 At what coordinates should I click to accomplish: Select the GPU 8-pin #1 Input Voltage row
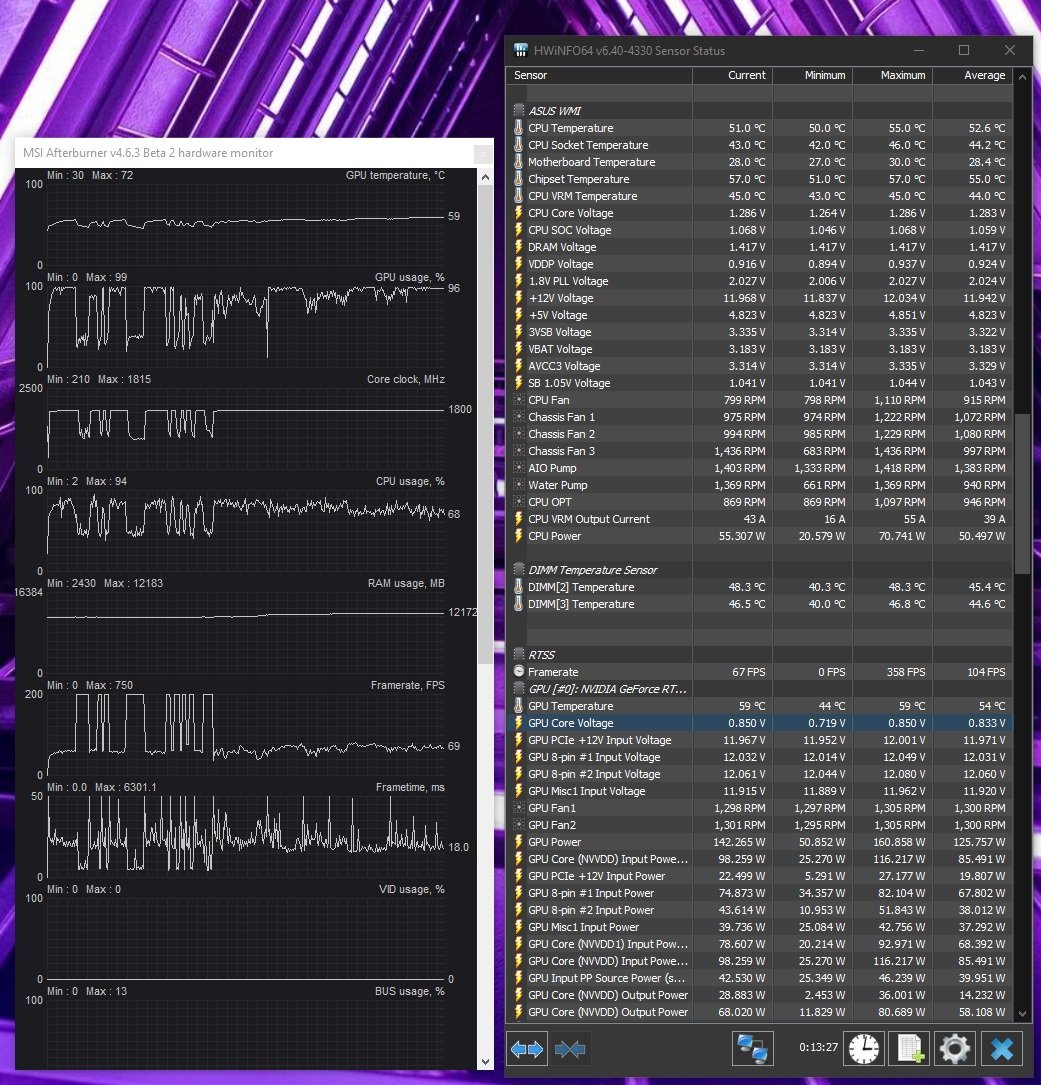759,756
